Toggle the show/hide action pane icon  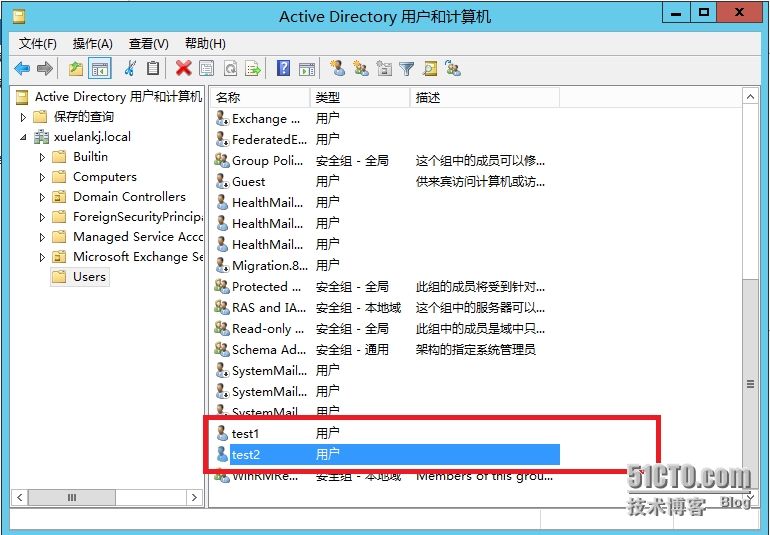(307, 68)
